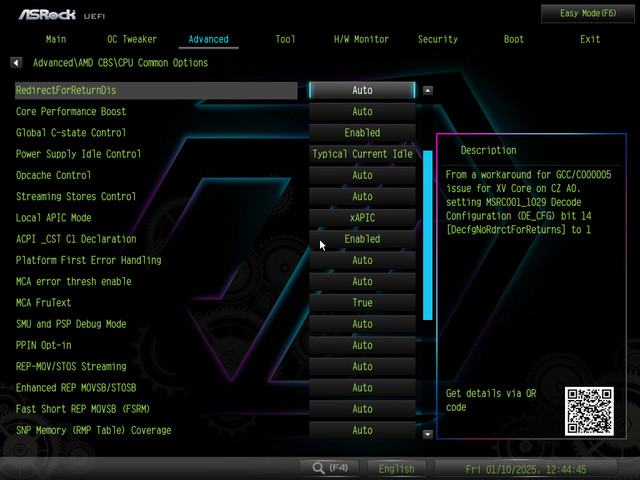The height and width of the screenshot is (480, 640).
Task: Click the ASRock UEFI logo
Action: click(x=62, y=15)
